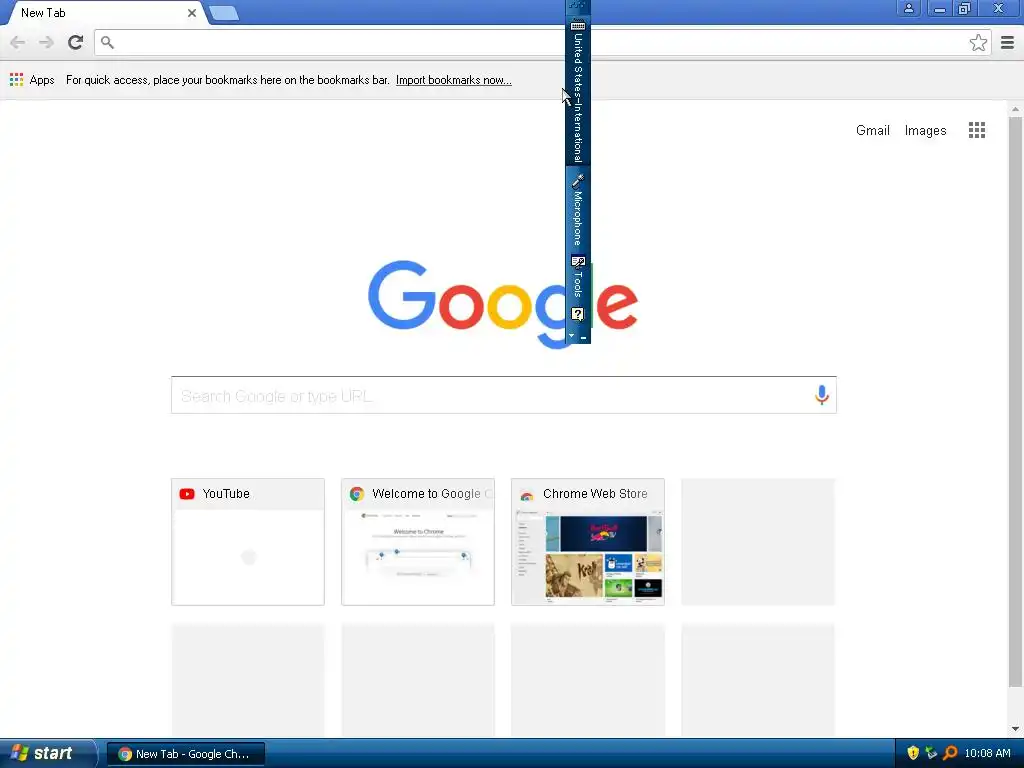Select United States-International input language
The width and height of the screenshot is (1024, 768).
[577, 98]
